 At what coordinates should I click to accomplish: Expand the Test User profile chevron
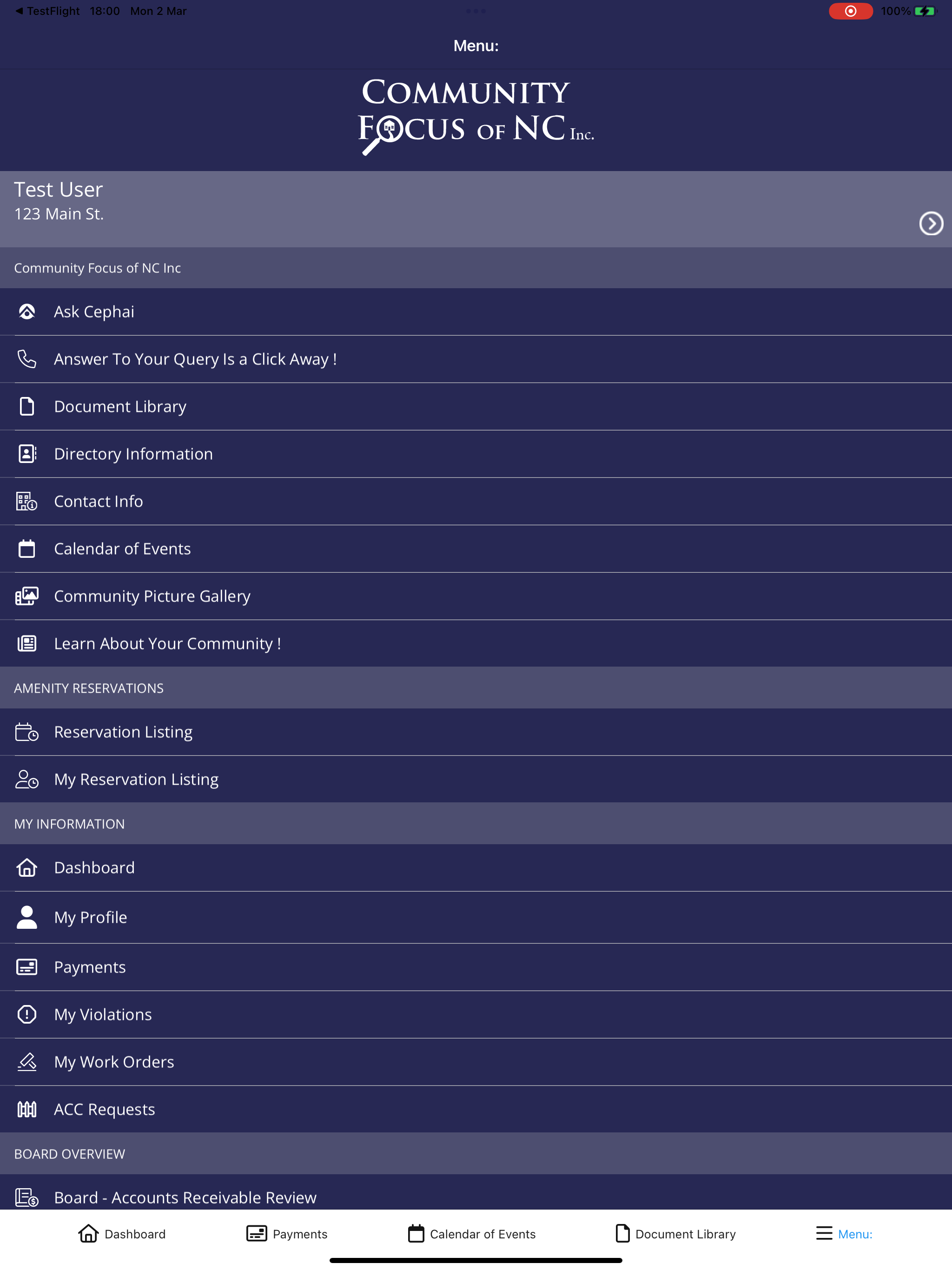pos(931,223)
